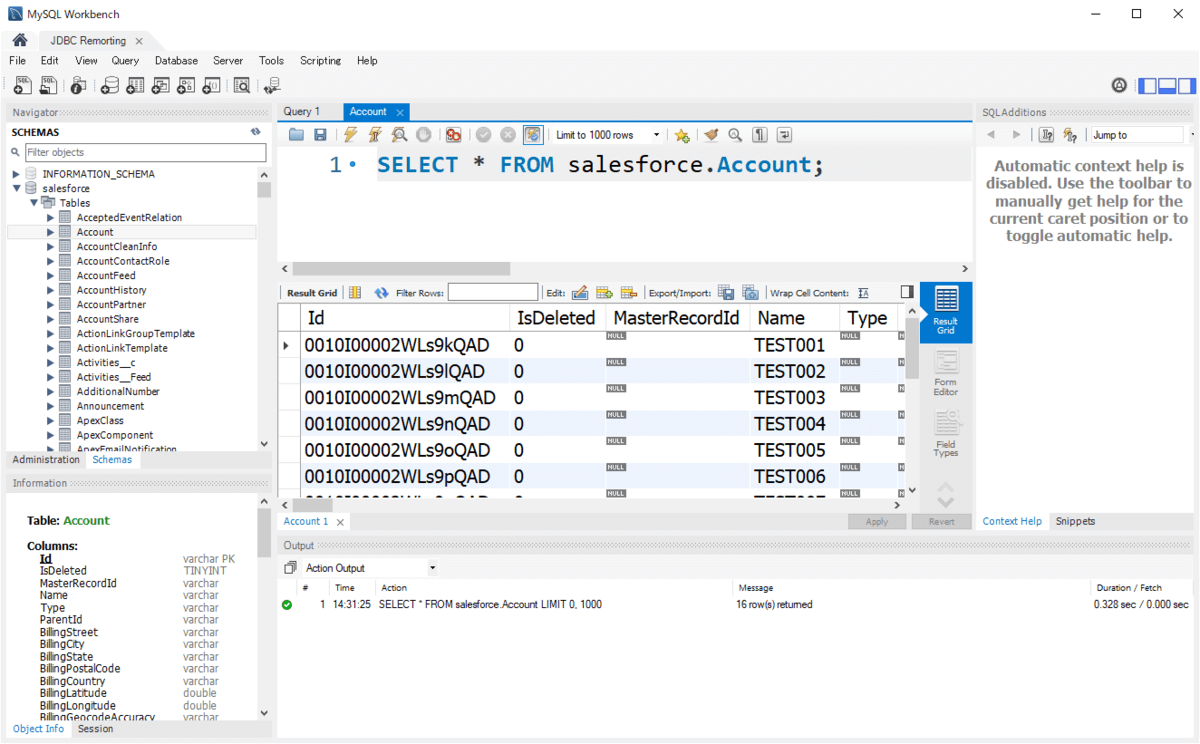Create a new schema from main toolbar
This screenshot has height=744, width=1200.
110,87
